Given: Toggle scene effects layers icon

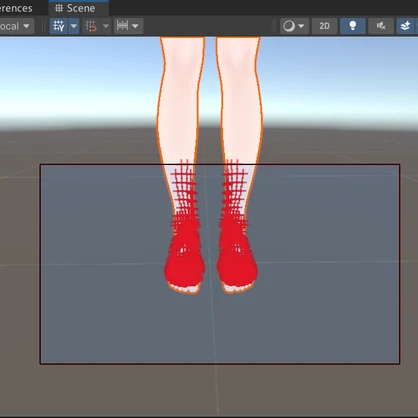Looking at the screenshot, I should point(406,26).
